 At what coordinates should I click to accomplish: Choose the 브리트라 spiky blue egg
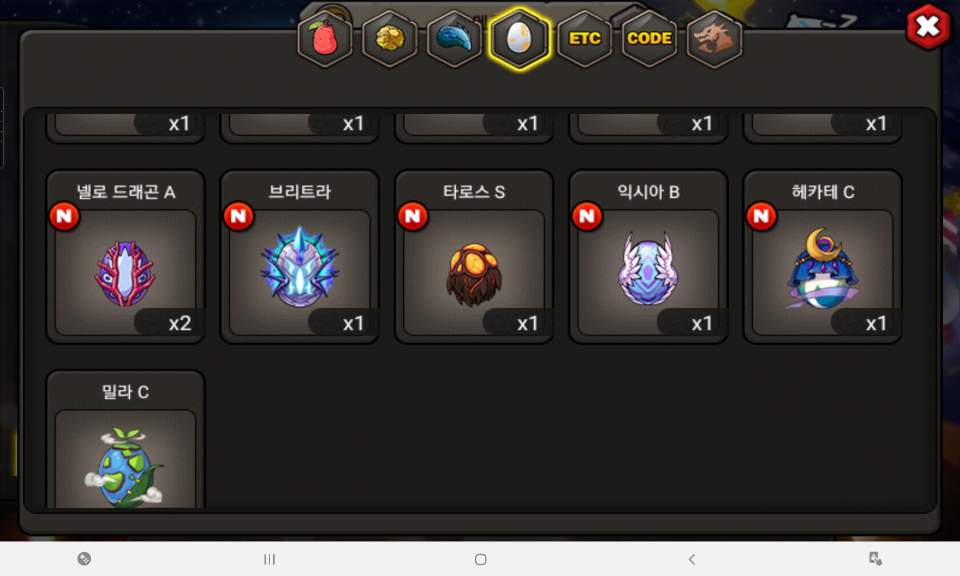point(299,257)
